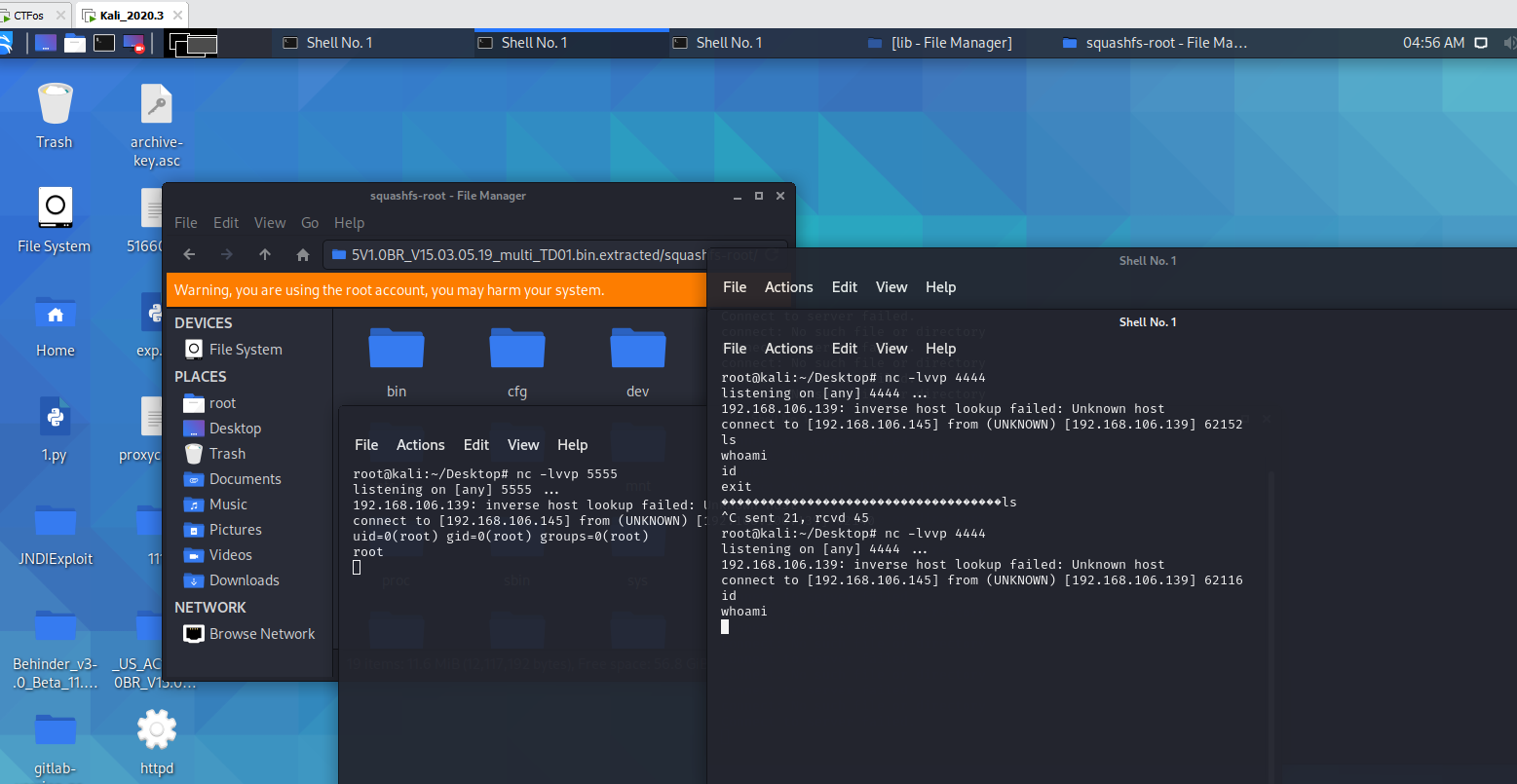Open the cfg folder in squashfs-root
1517x784 pixels.
[517, 362]
